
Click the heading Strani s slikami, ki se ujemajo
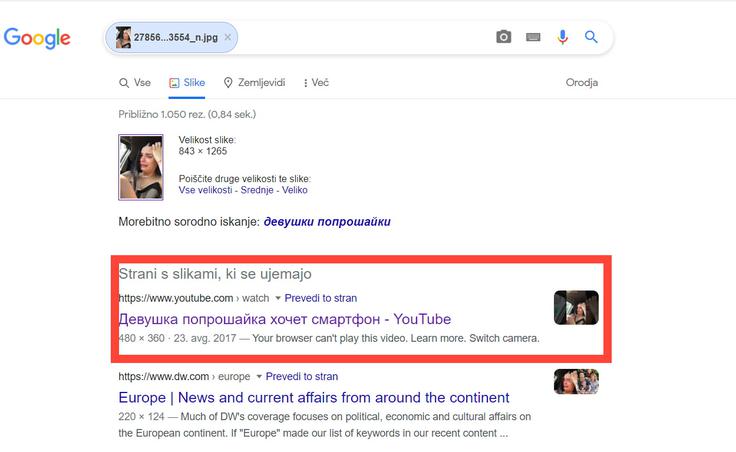pyautogui.click(x=215, y=274)
